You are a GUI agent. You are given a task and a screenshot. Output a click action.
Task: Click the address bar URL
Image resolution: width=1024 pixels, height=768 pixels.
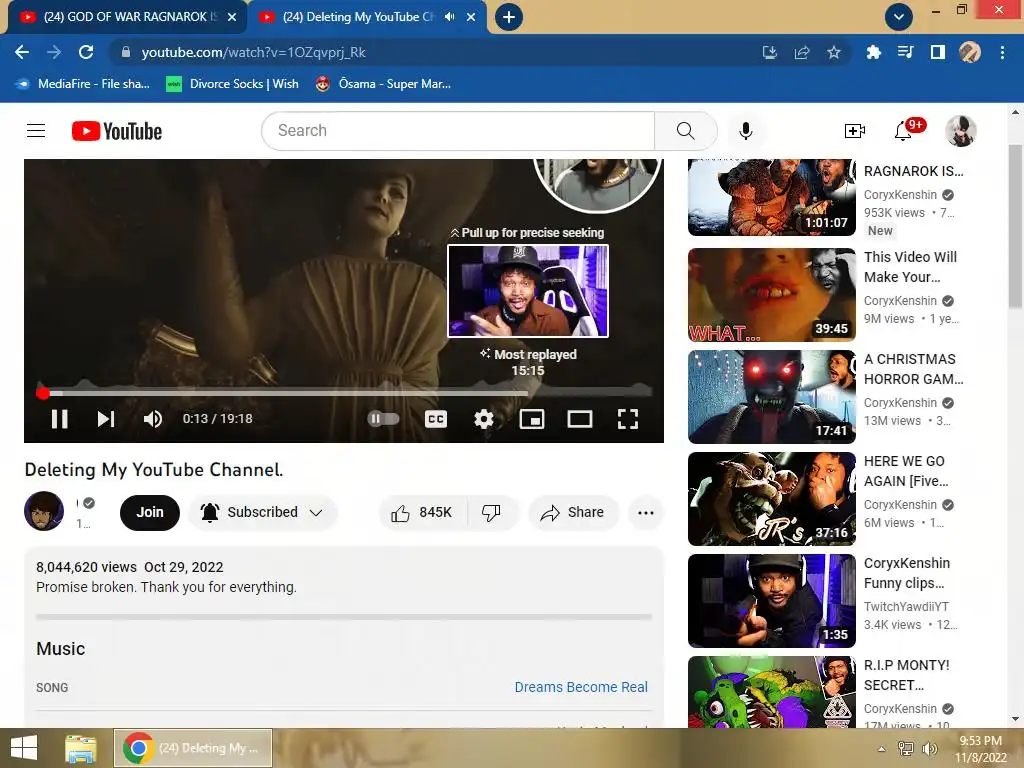click(253, 52)
